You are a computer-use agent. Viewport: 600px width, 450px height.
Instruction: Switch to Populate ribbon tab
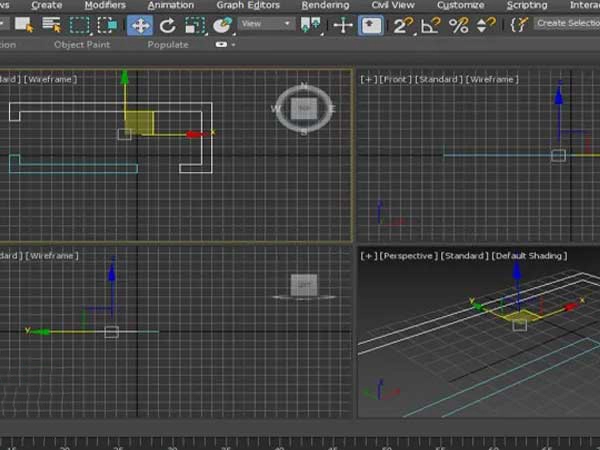[168, 45]
